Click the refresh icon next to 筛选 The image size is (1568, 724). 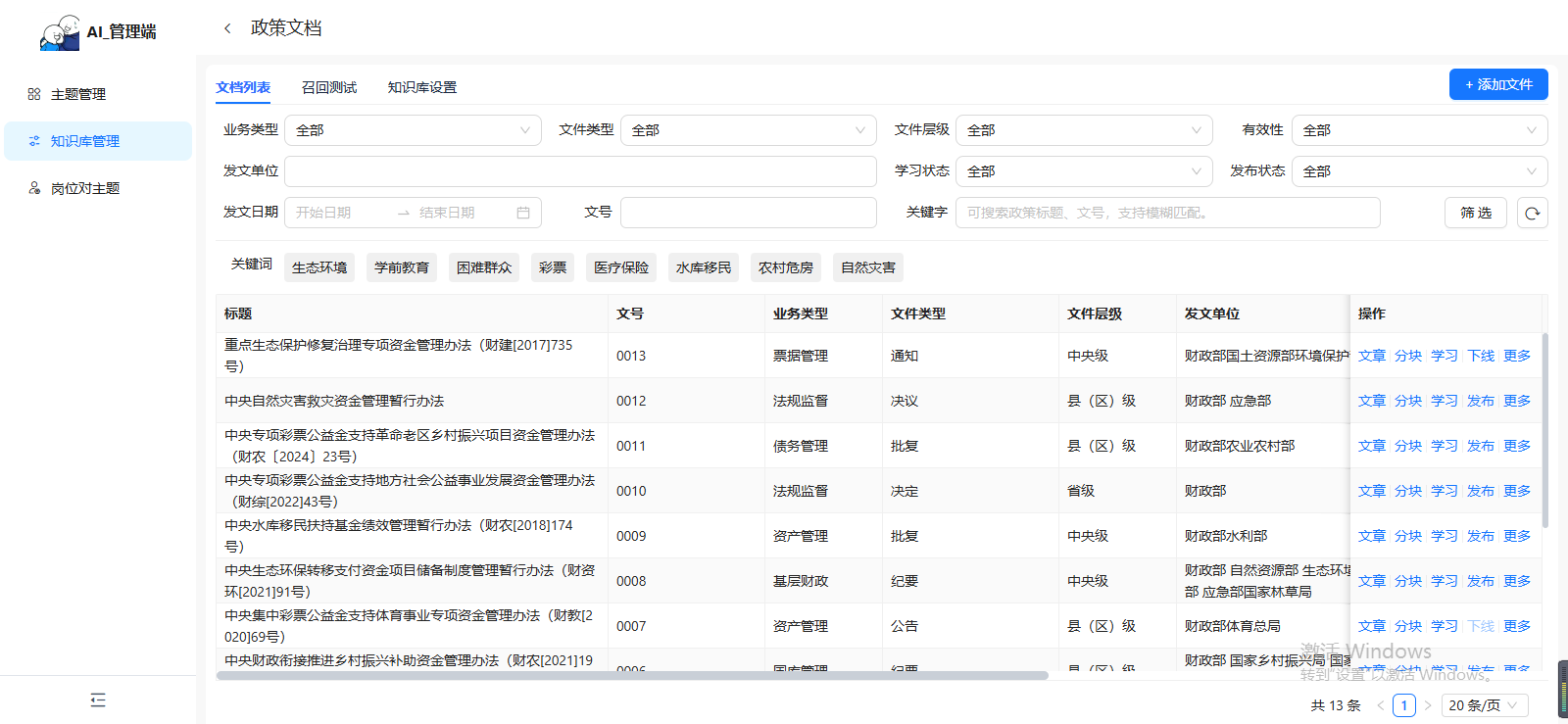tap(1532, 213)
